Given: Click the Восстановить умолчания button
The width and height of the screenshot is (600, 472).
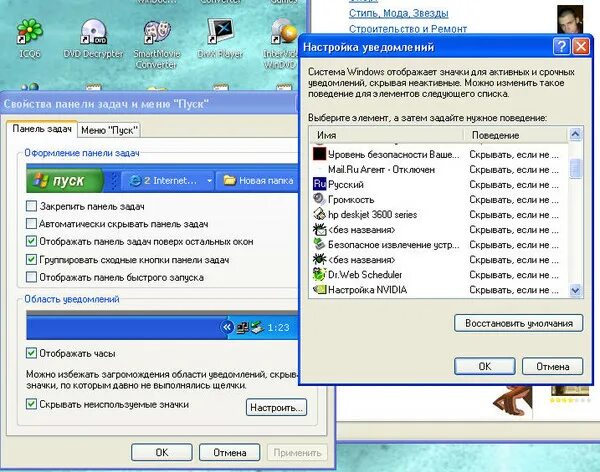Looking at the screenshot, I should click(518, 323).
